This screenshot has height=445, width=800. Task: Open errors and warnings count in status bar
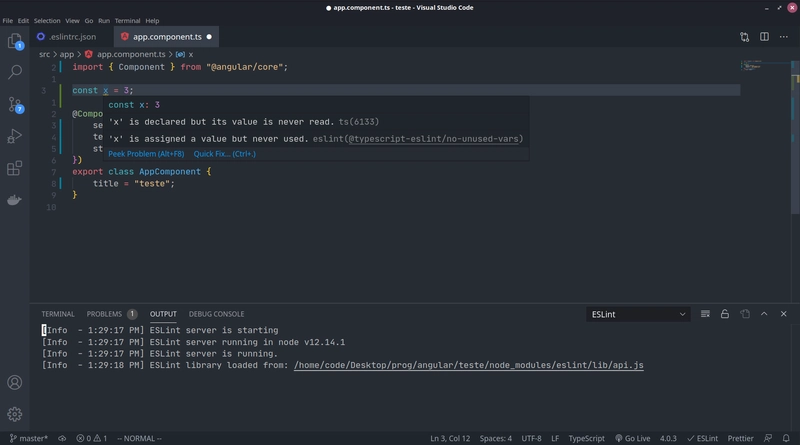(92, 438)
